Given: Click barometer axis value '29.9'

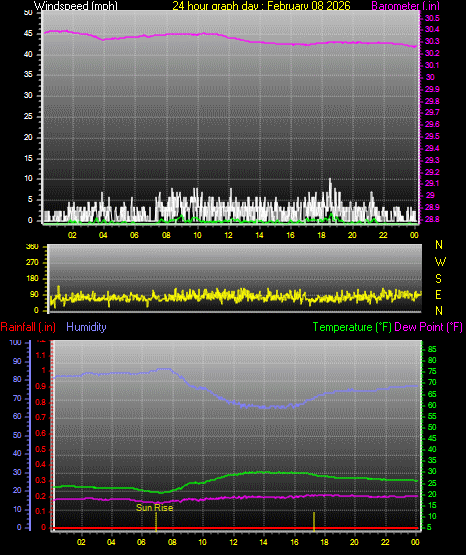Looking at the screenshot, I should pos(432,89).
